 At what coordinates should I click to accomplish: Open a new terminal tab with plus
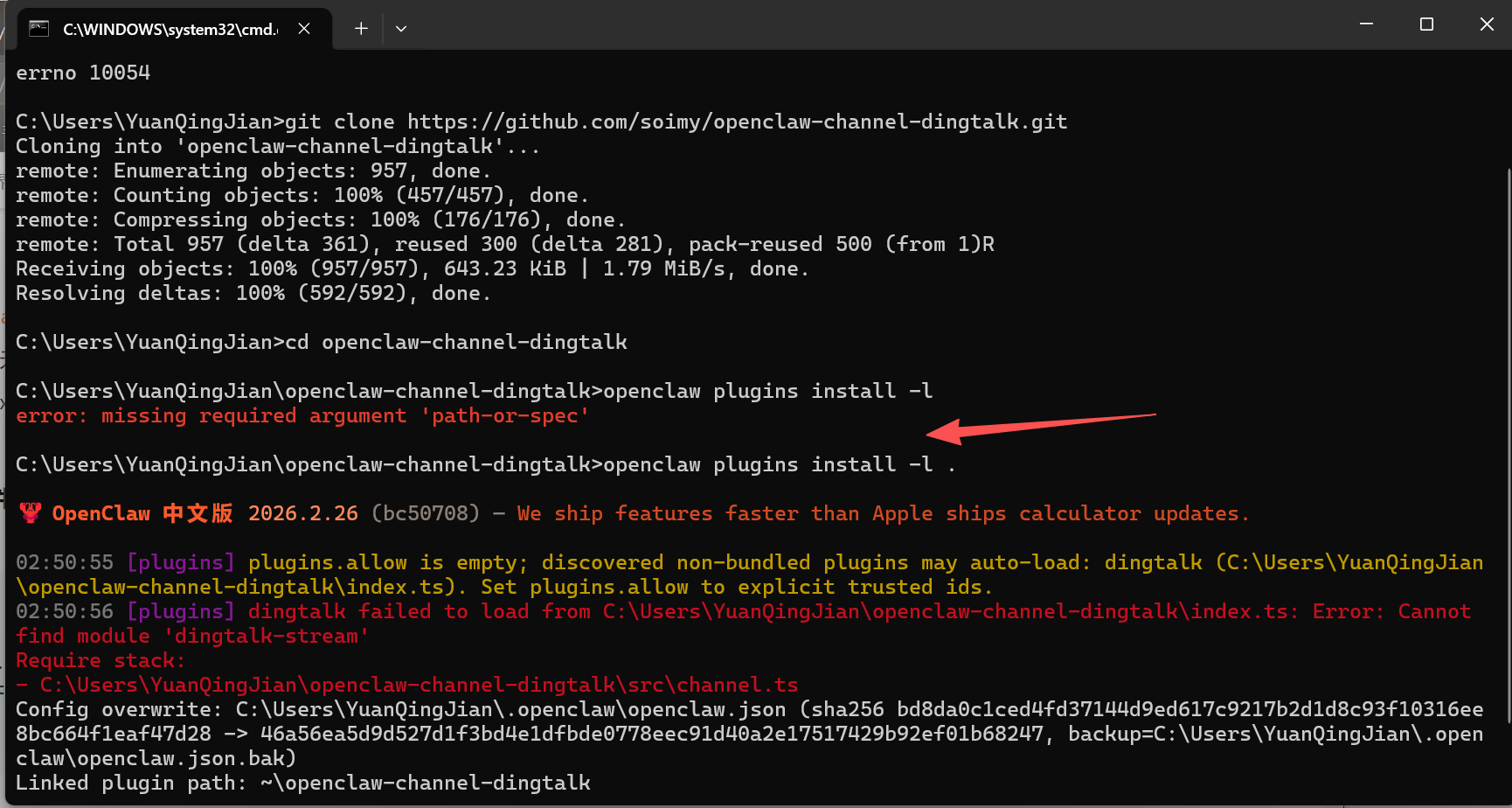tap(361, 29)
